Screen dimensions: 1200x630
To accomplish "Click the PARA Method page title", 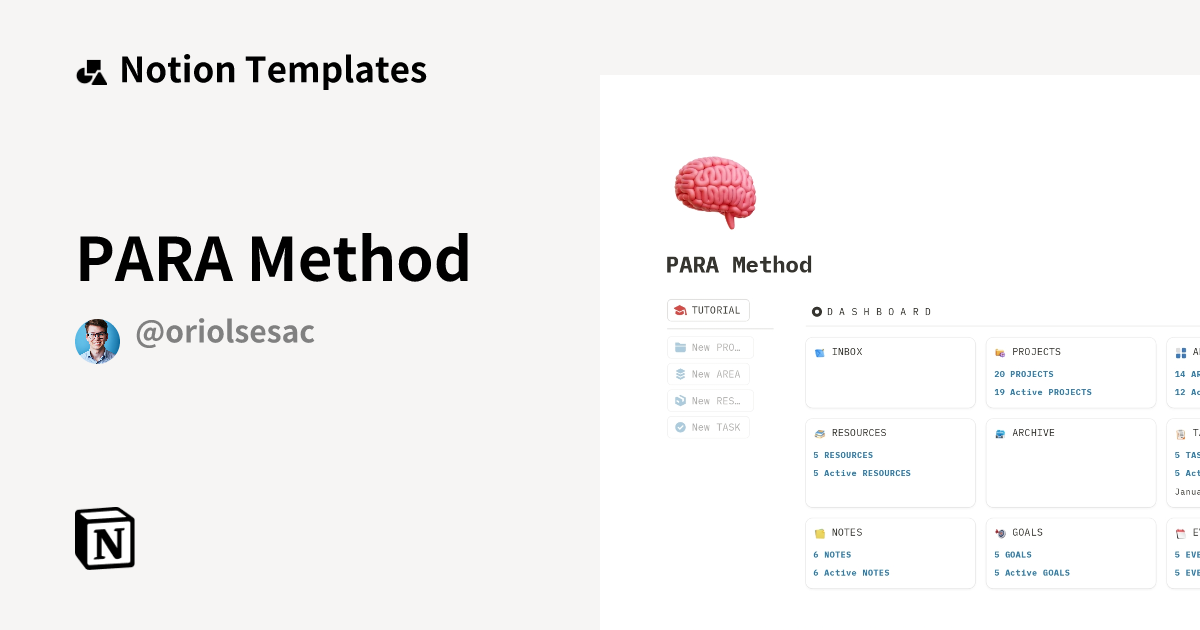I will [739, 265].
